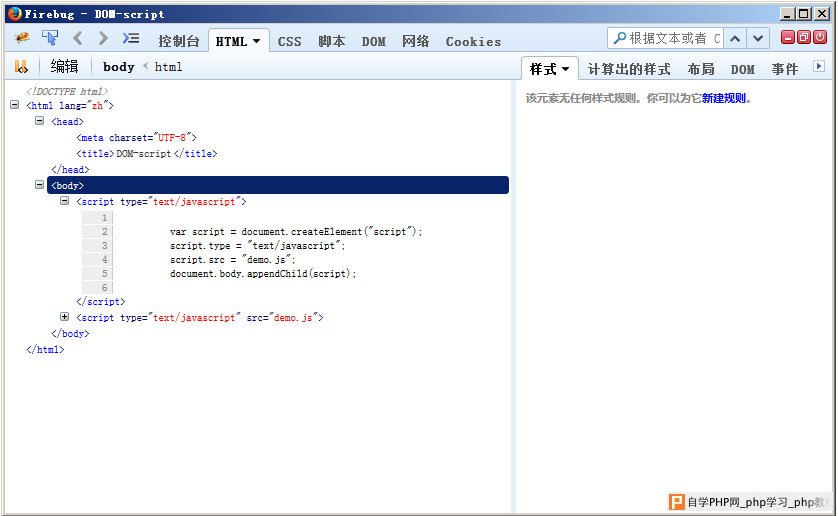The image size is (838, 516).
Task: Open the HTML tab dropdown arrow
Action: pyautogui.click(x=257, y=41)
